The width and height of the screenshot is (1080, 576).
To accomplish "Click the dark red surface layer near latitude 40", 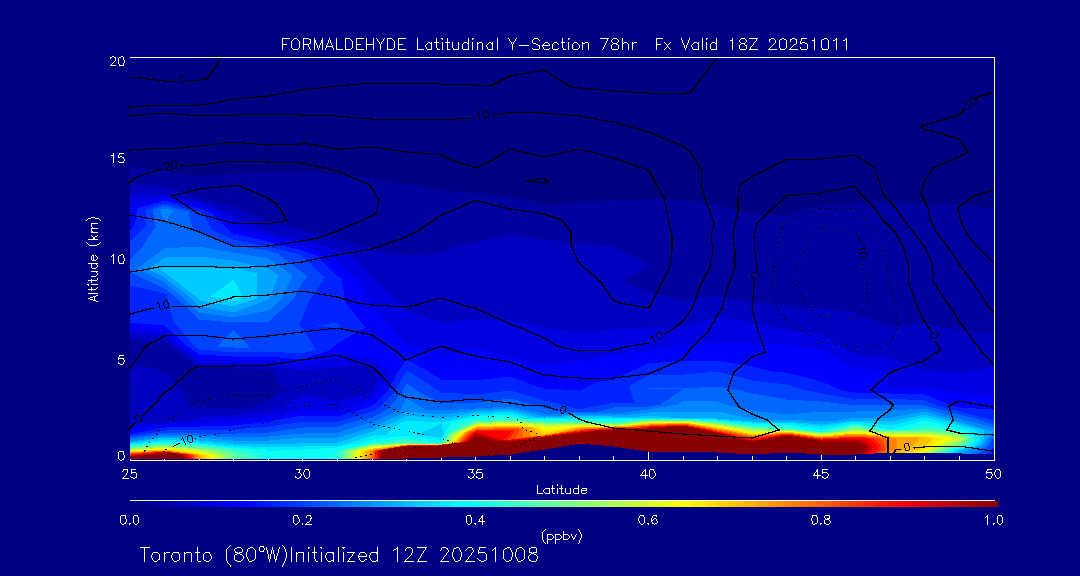I will click(648, 436).
